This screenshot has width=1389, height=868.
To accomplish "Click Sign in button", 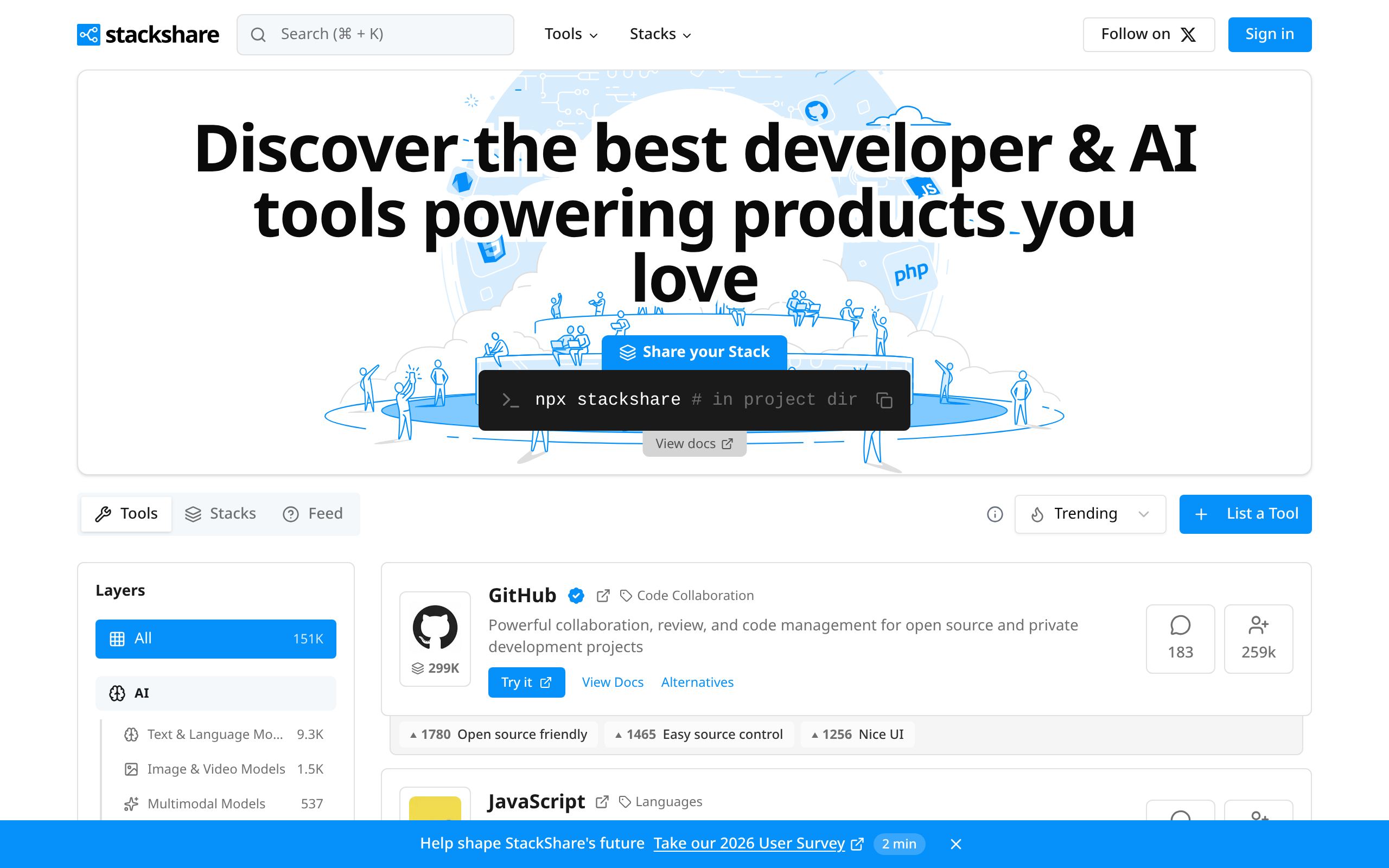I will click(x=1270, y=34).
